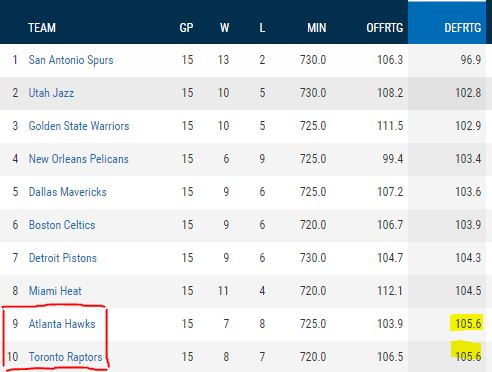Image resolution: width=492 pixels, height=372 pixels.
Task: Open the Detroit Pistons team link
Action: [x=63, y=258]
